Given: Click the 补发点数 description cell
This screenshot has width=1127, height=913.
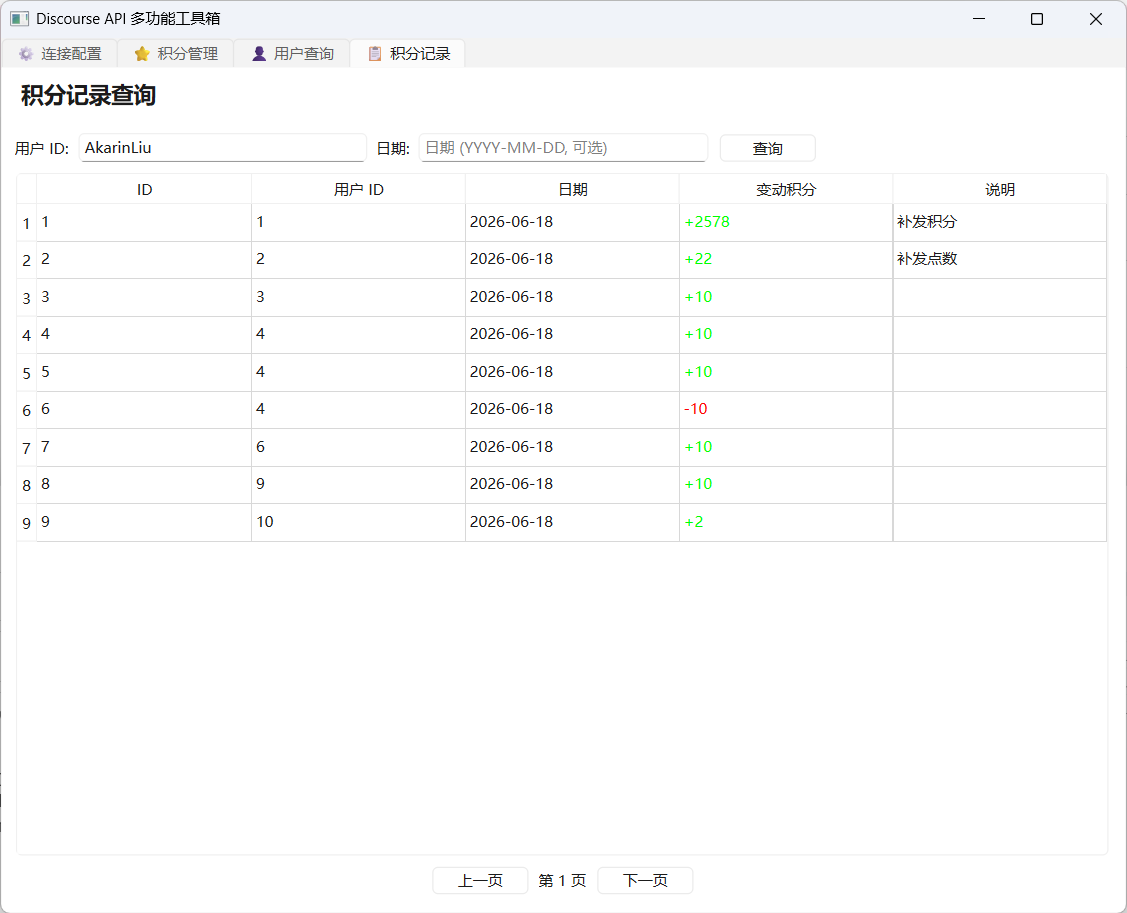Looking at the screenshot, I should 1000,260.
